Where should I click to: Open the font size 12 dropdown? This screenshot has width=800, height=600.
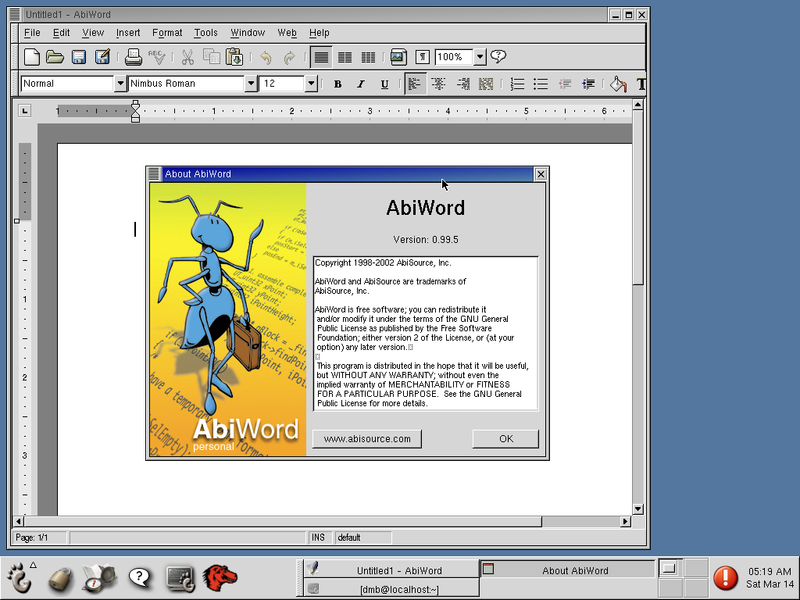311,84
